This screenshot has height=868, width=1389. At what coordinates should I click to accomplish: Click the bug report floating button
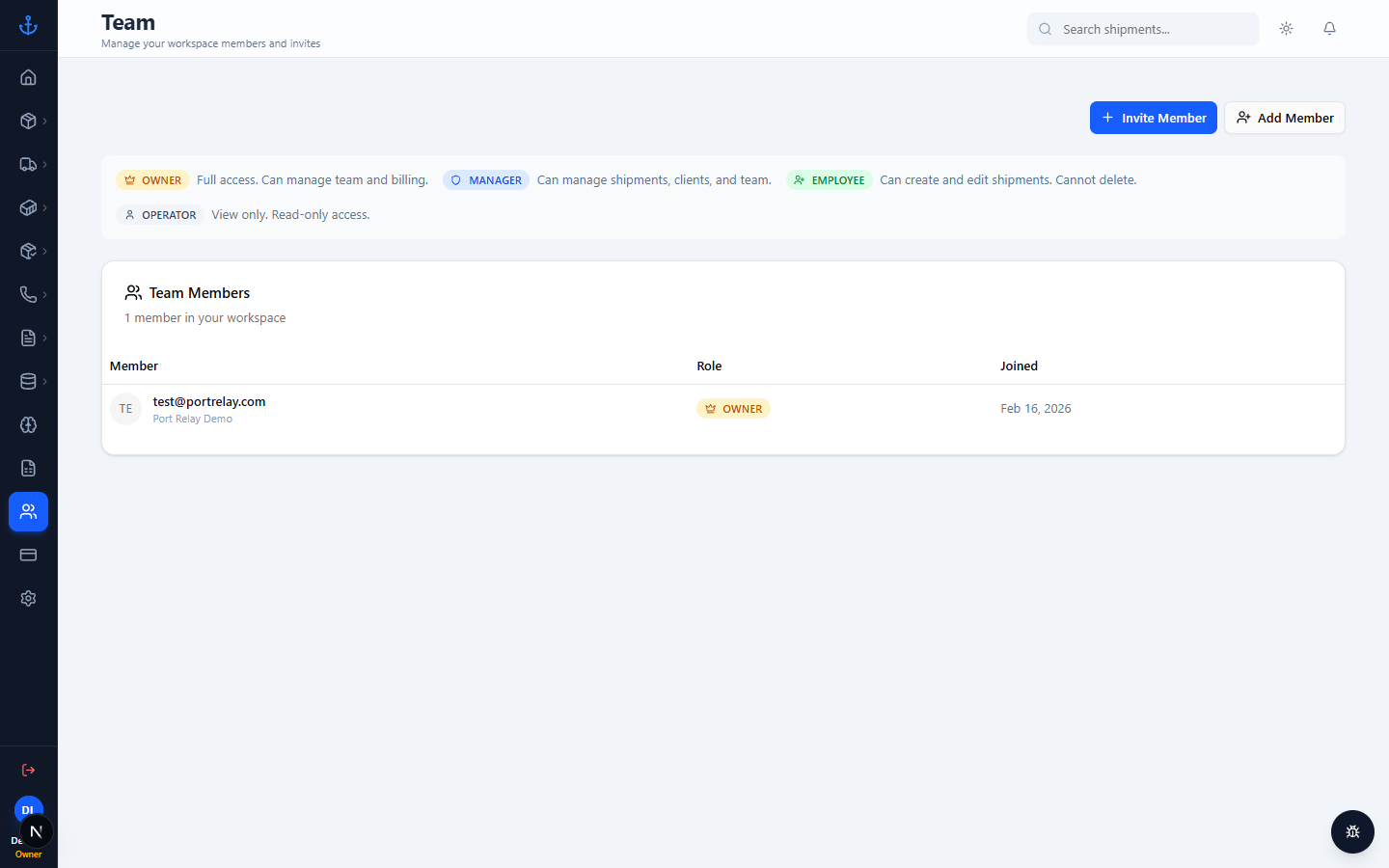1352,831
